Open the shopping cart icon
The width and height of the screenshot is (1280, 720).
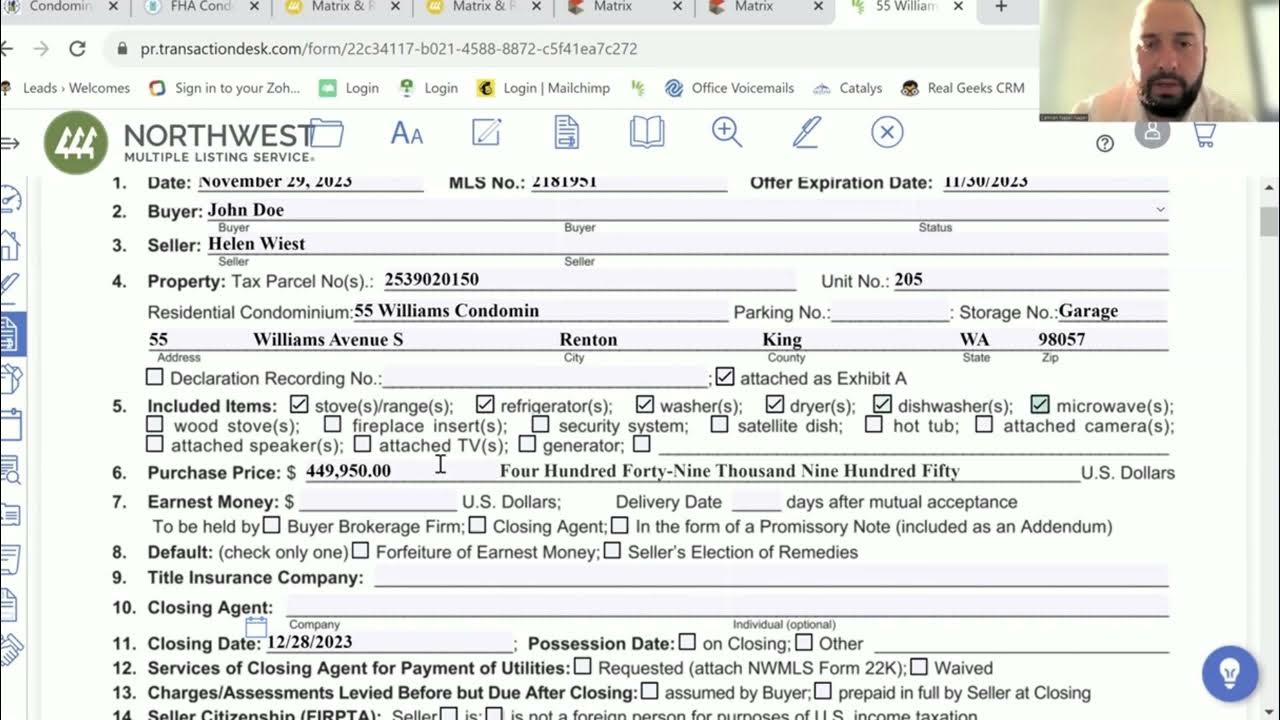pos(1205,135)
